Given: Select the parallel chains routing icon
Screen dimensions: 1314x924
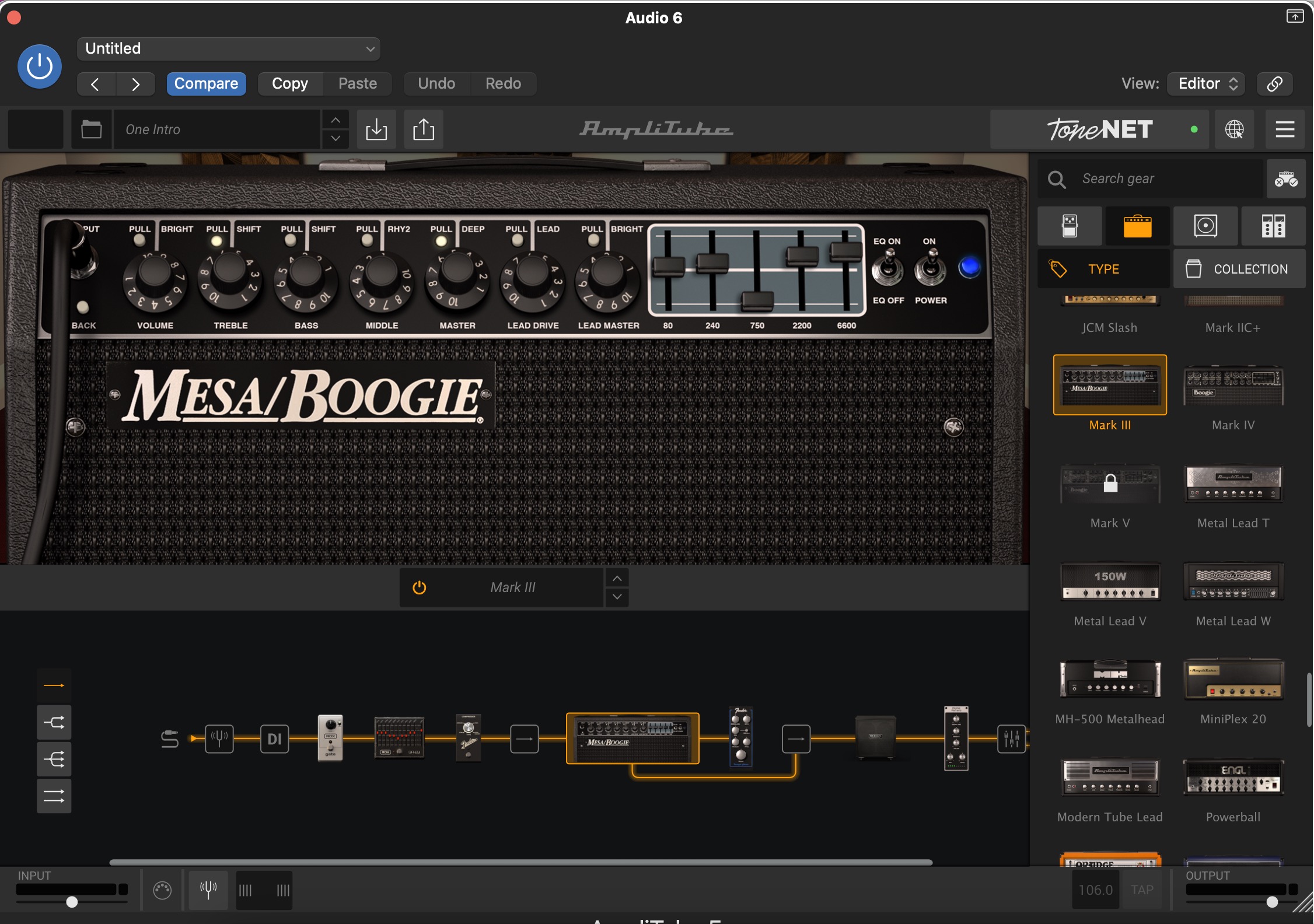Looking at the screenshot, I should 54,796.
